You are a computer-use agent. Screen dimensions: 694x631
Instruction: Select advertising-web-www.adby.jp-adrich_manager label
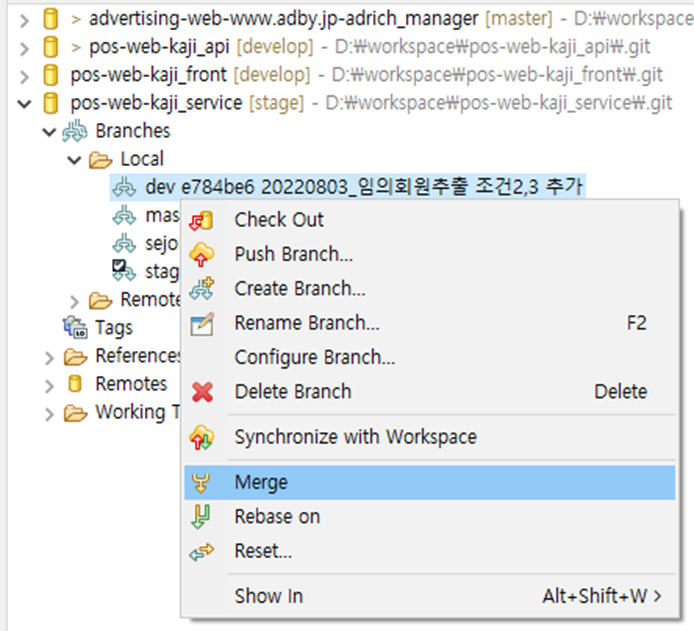[283, 19]
